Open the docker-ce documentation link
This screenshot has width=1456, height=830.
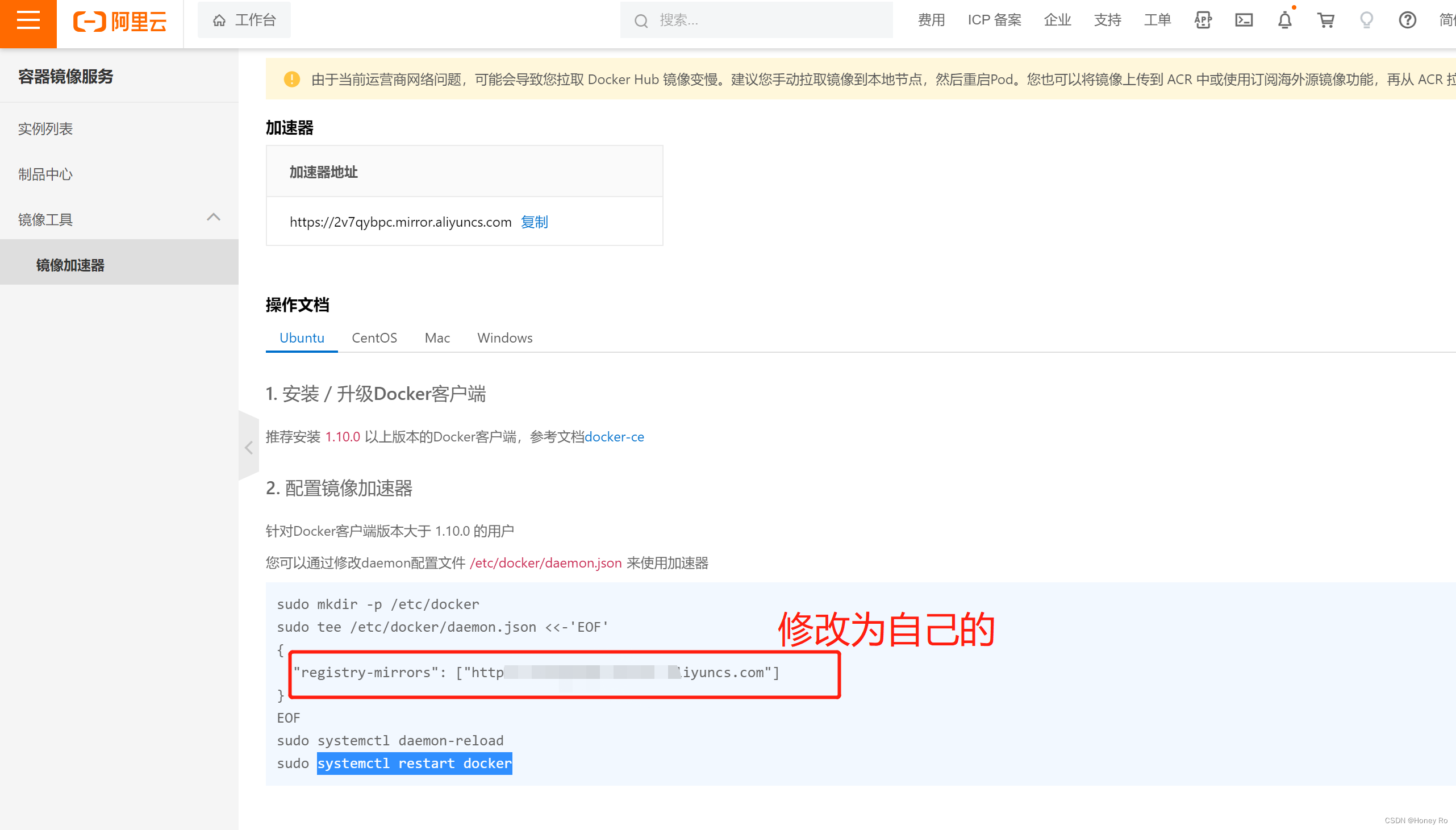tap(614, 437)
